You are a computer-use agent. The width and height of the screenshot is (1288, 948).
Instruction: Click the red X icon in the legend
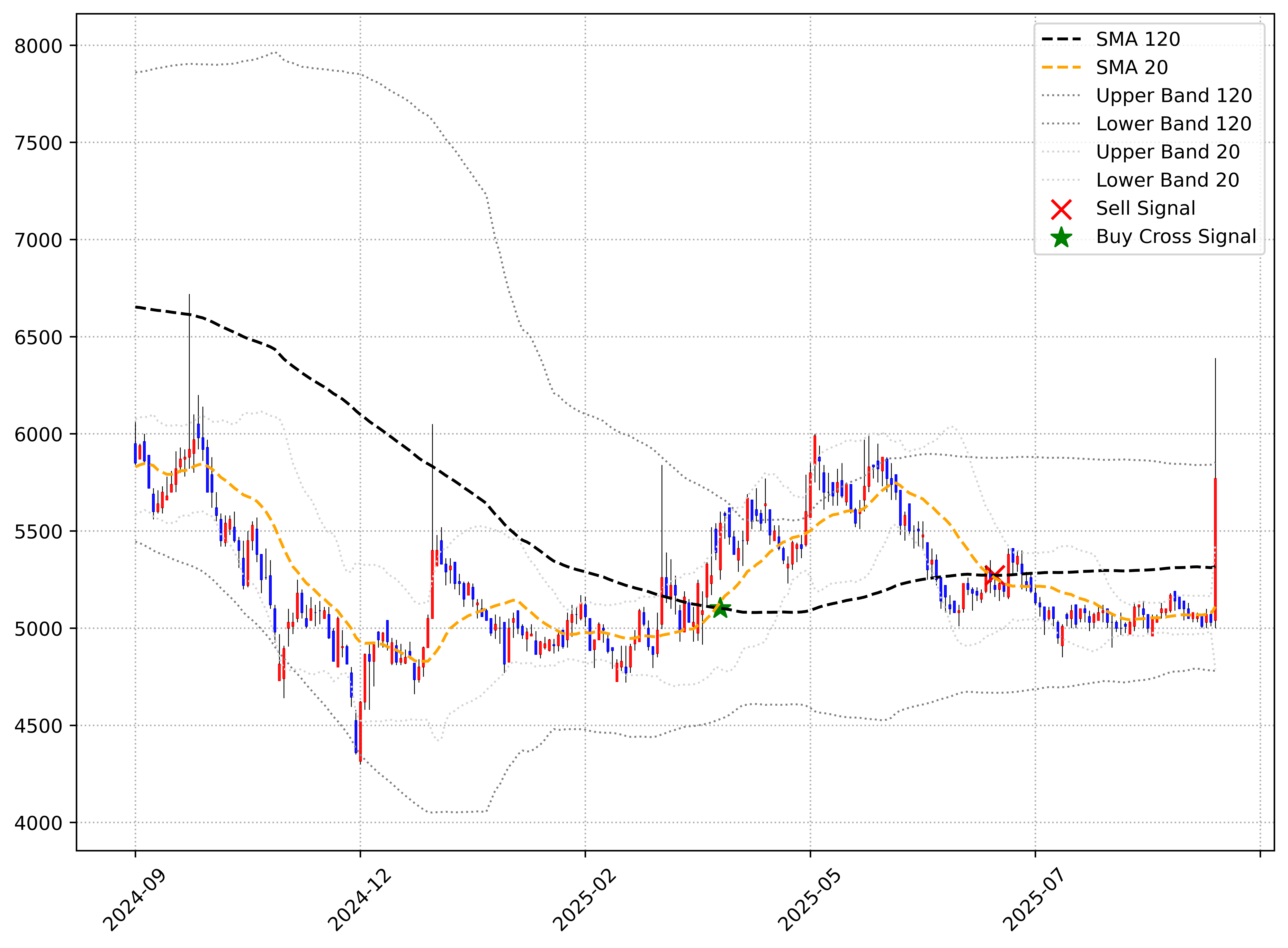click(x=1061, y=209)
